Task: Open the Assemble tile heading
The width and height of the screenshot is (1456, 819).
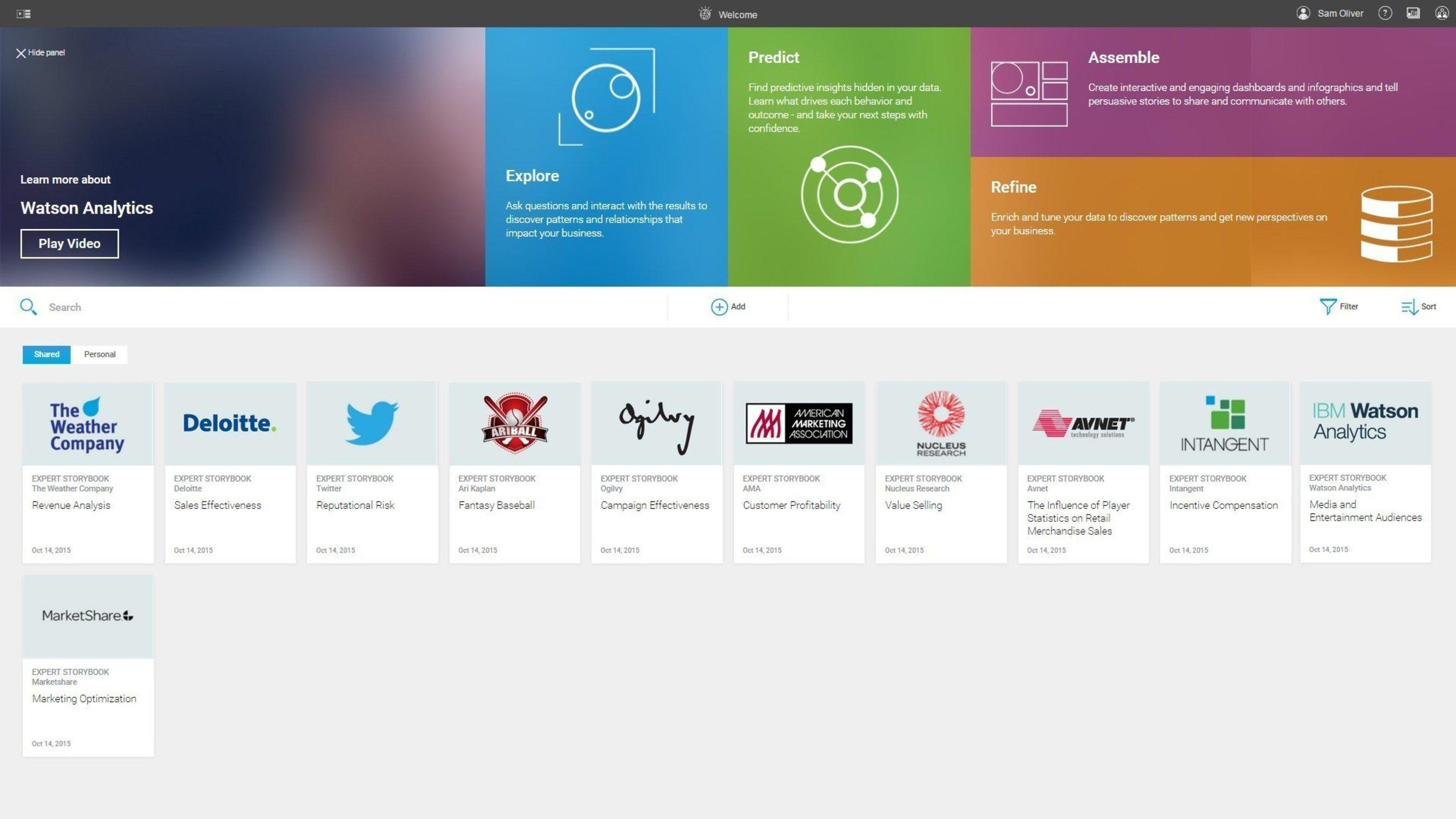Action: (1124, 57)
